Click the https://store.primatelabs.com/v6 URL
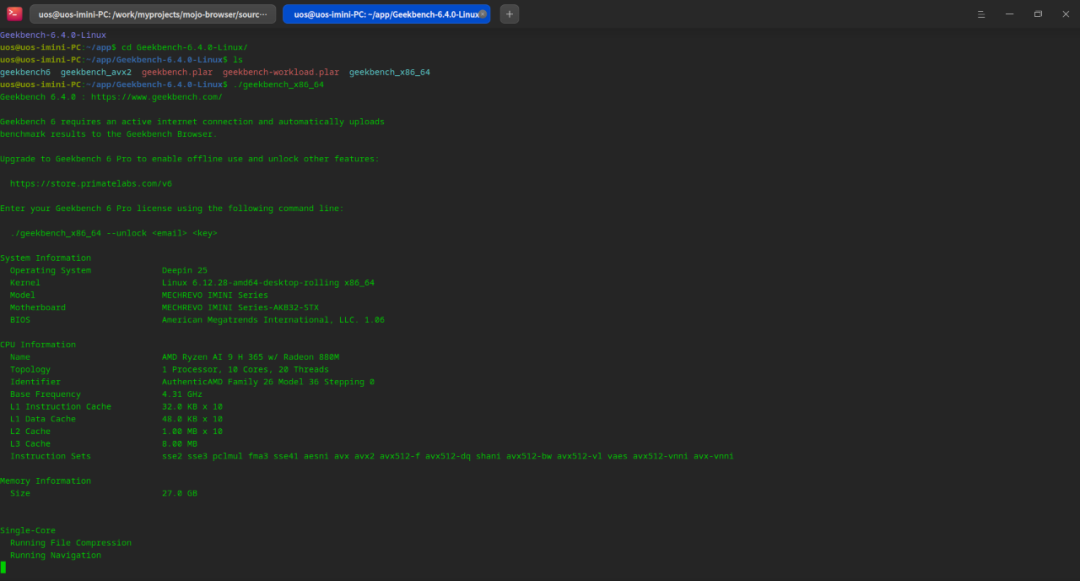 tap(91, 184)
